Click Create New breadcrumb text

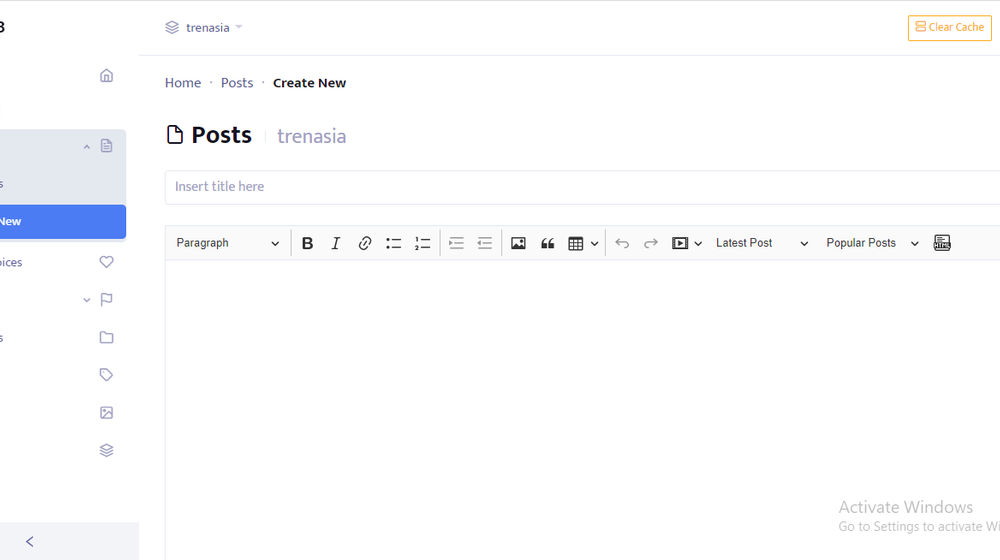click(x=309, y=83)
